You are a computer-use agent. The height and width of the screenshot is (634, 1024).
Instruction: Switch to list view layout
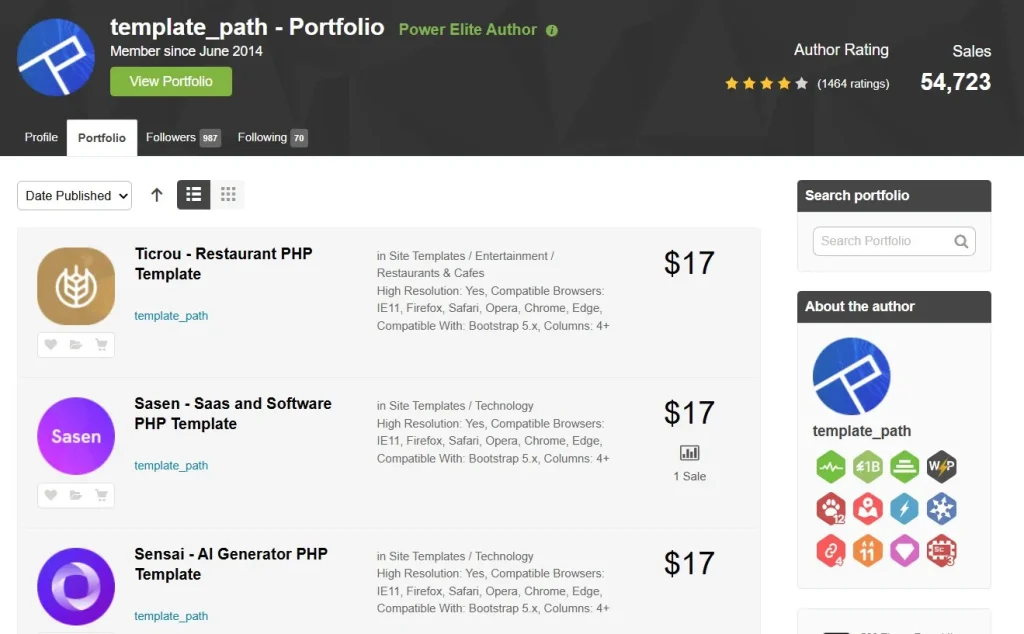[x=194, y=195]
